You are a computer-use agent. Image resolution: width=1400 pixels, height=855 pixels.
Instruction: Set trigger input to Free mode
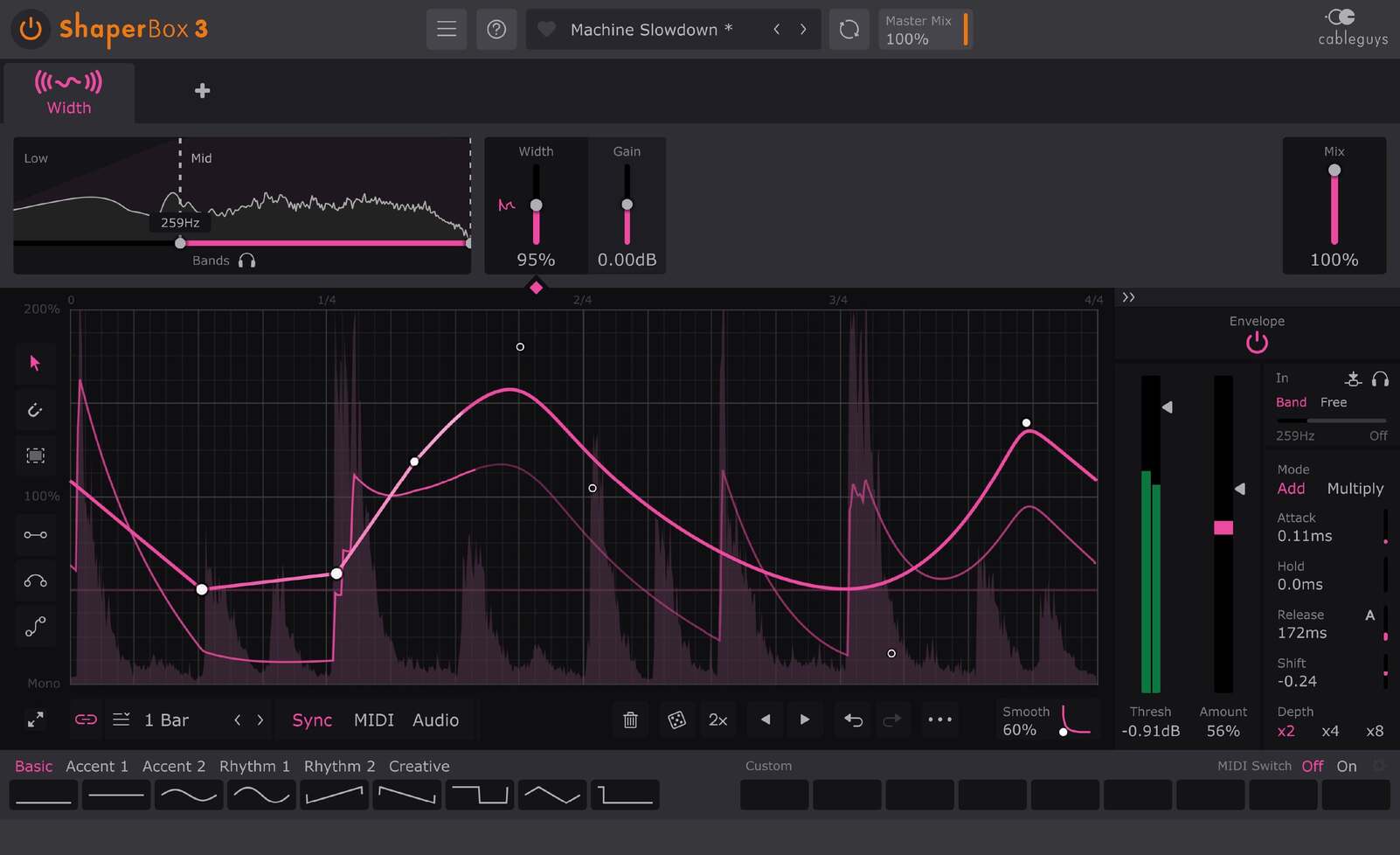[1334, 402]
